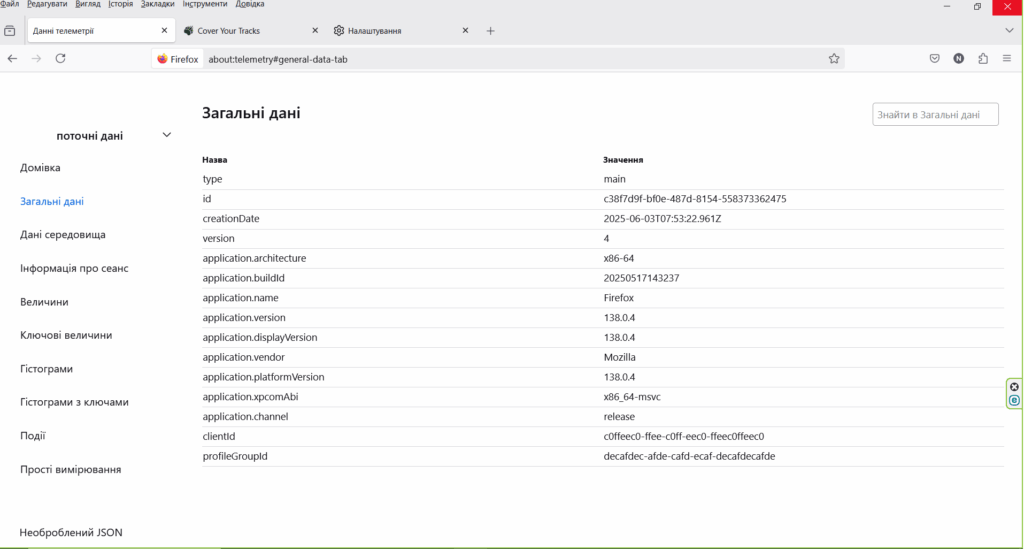Click the application.displayVersion name cell
Viewport: 1024px width, 549px height.
(x=260, y=337)
